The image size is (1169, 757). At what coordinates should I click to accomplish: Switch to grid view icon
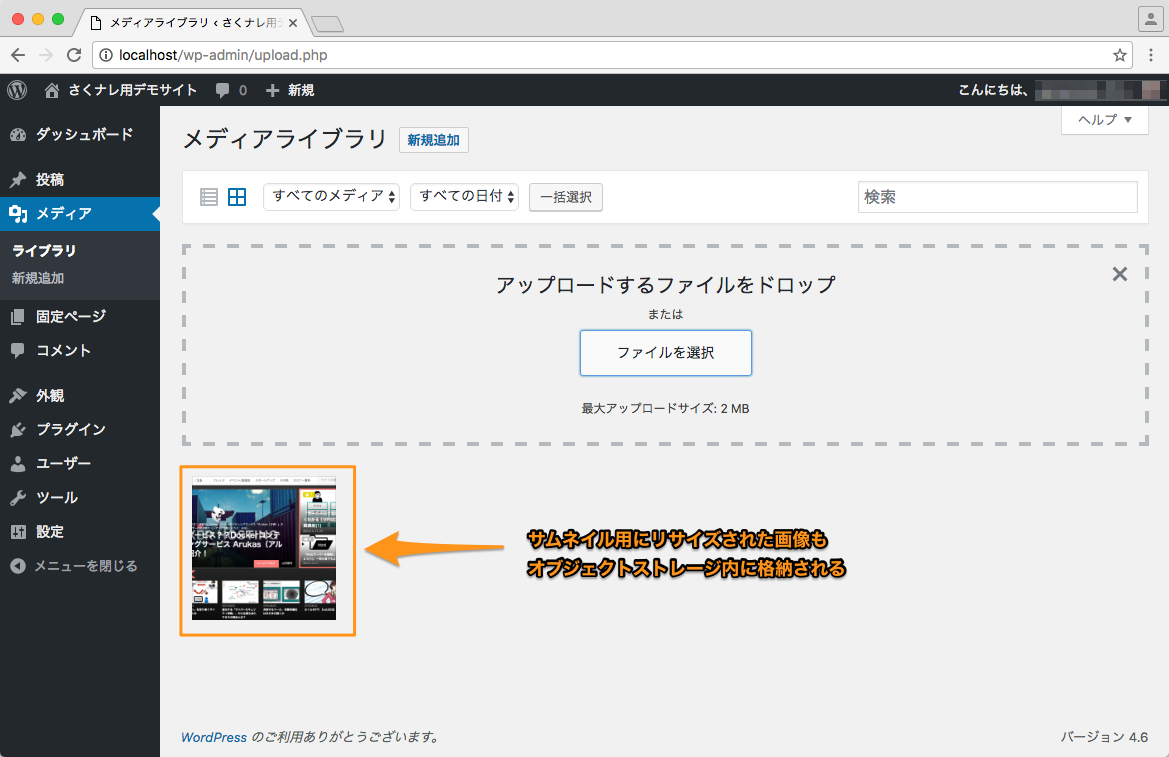(x=237, y=197)
